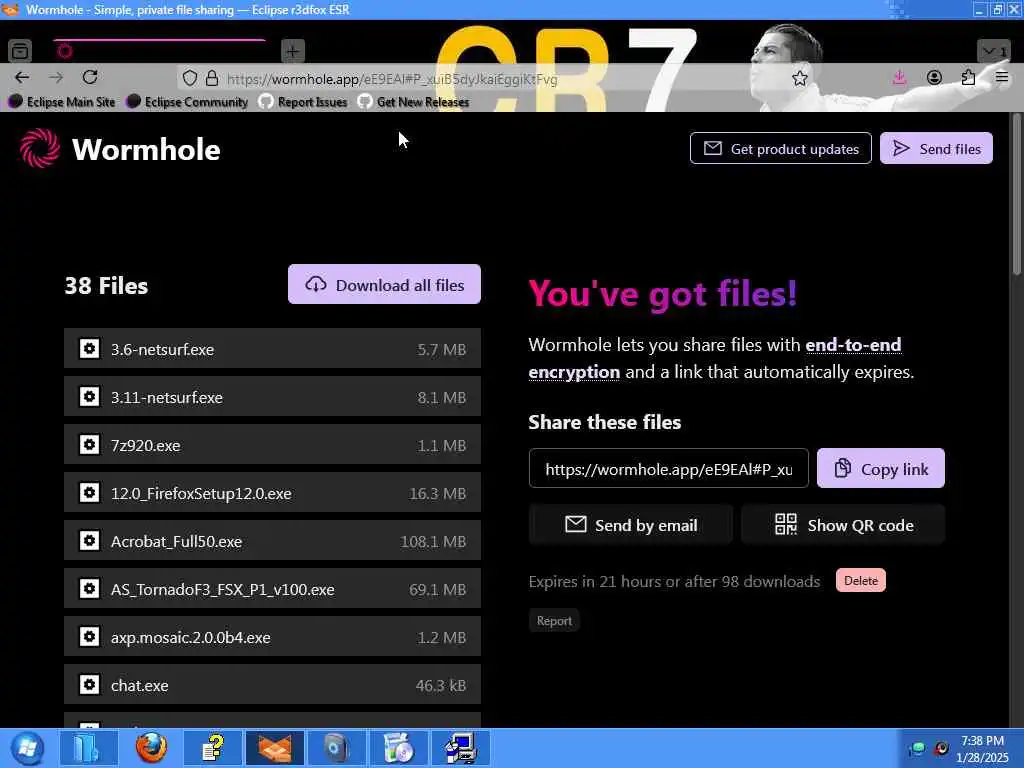This screenshot has height=768, width=1024.
Task: Open the r3dfox fox taskbar icon
Action: tap(275, 748)
